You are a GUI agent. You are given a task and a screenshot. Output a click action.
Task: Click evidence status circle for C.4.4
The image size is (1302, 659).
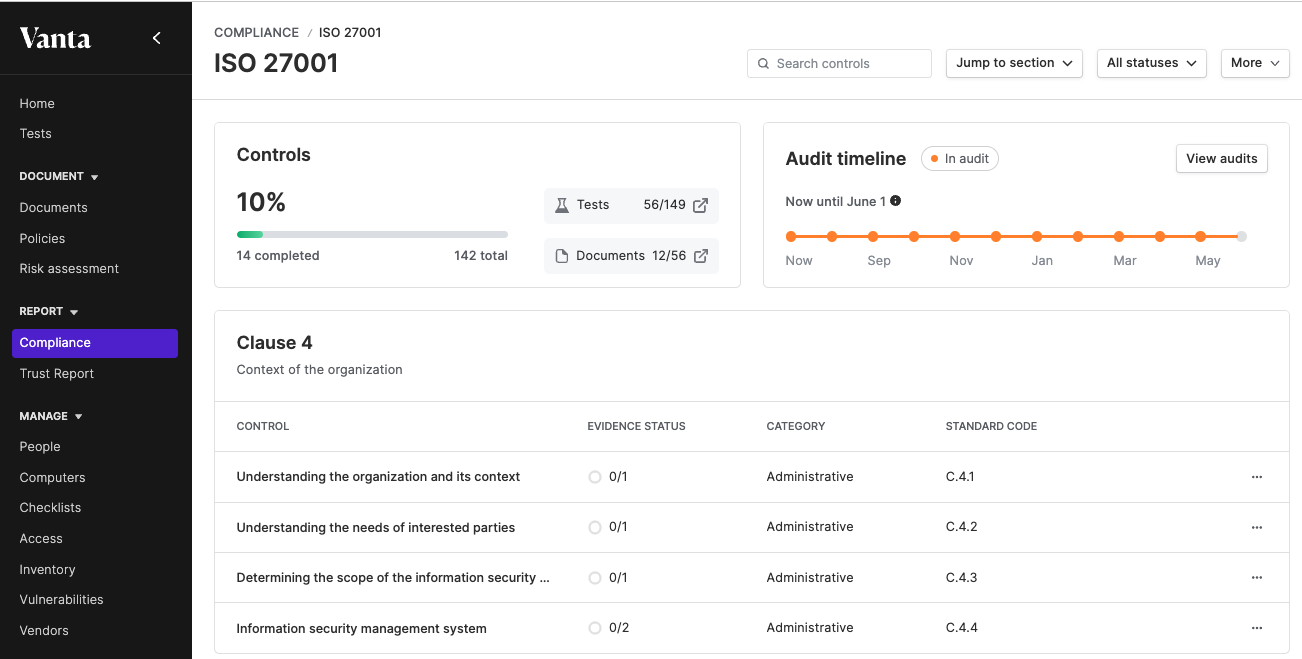pos(595,628)
